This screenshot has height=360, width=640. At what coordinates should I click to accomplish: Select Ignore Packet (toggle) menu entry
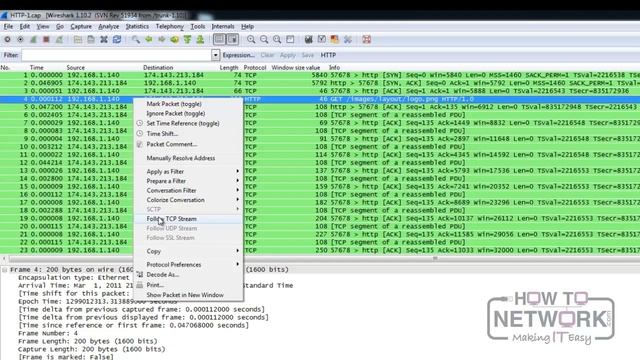pos(188,113)
